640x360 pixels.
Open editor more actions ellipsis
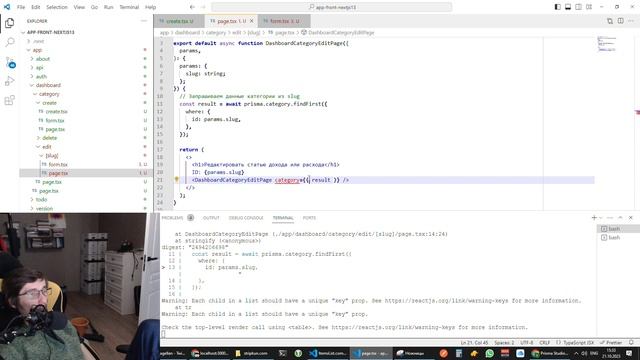point(631,21)
